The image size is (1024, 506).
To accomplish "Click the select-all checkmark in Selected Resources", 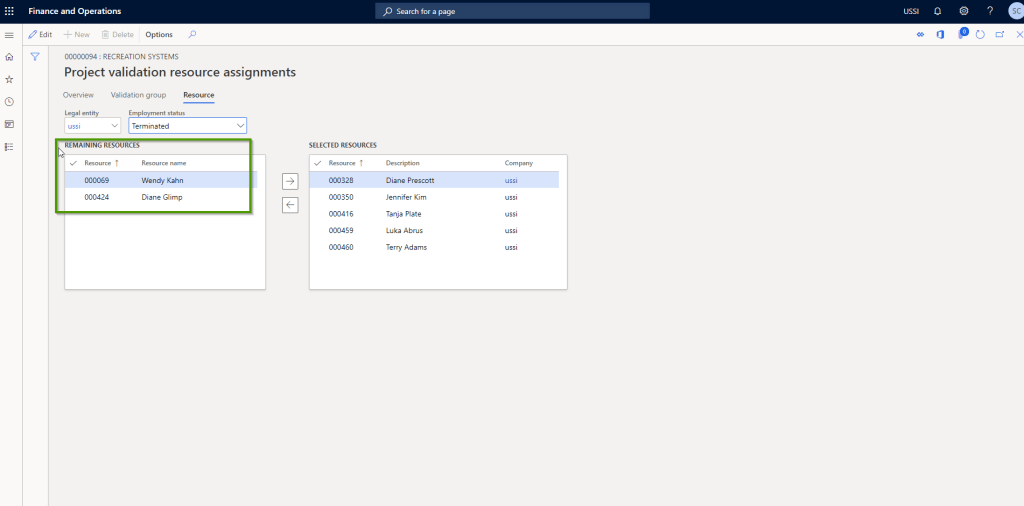I will point(318,162).
